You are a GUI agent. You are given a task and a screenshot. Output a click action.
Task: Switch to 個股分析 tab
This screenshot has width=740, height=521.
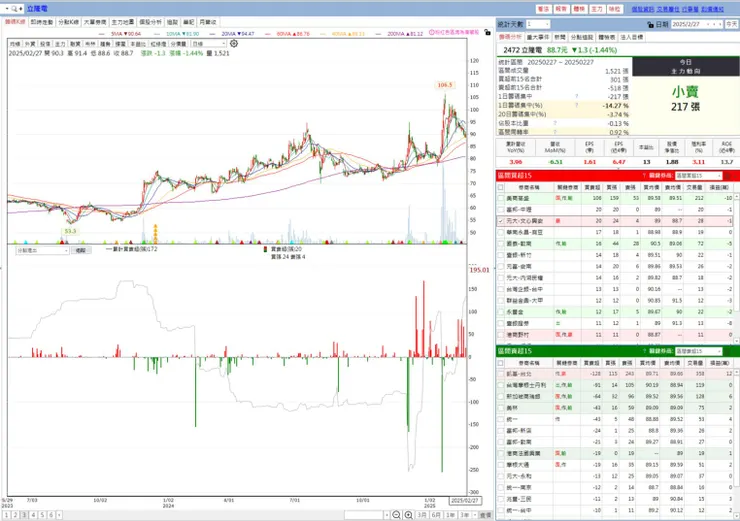point(150,22)
